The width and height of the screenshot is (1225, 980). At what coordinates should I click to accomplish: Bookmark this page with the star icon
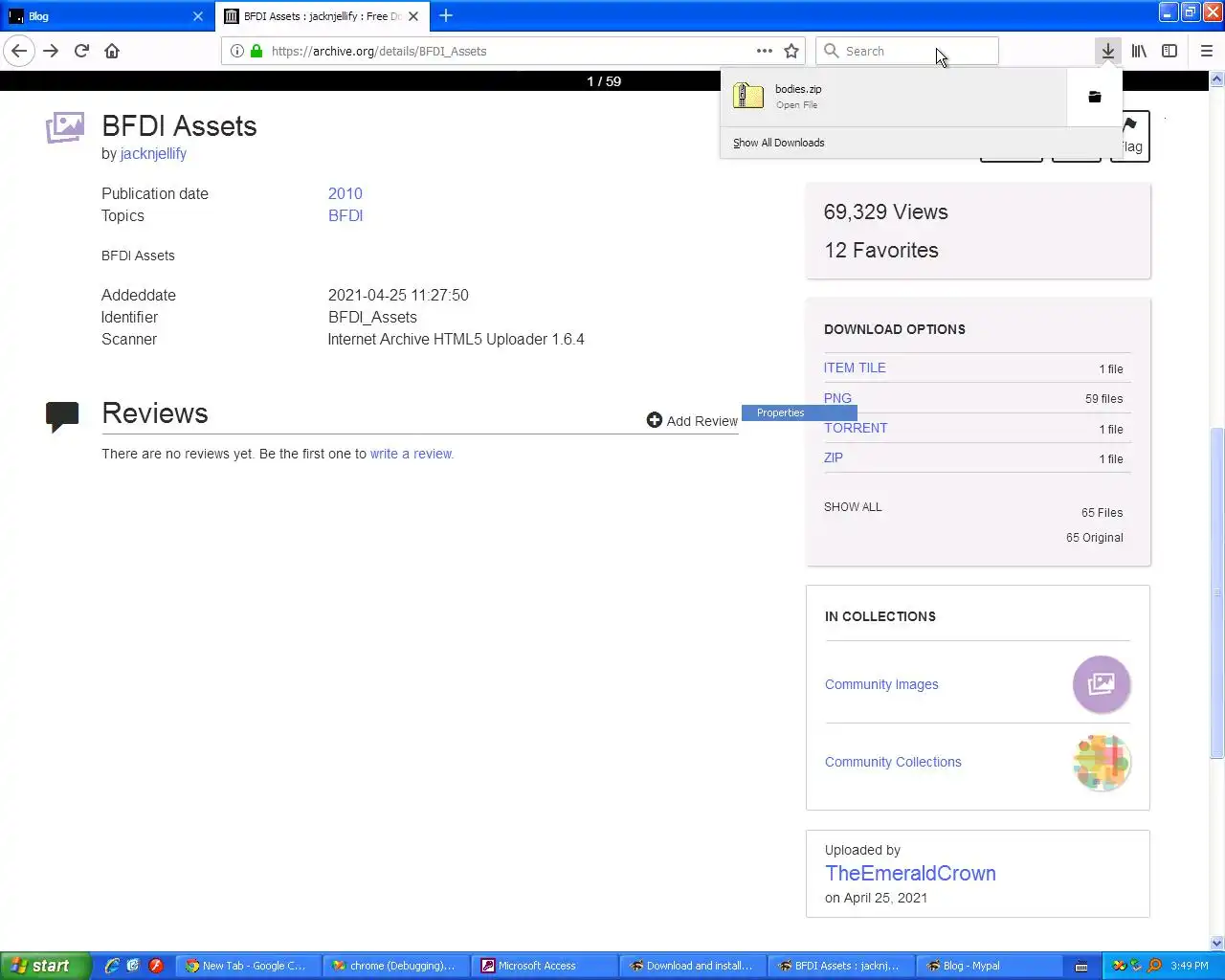pyautogui.click(x=791, y=51)
